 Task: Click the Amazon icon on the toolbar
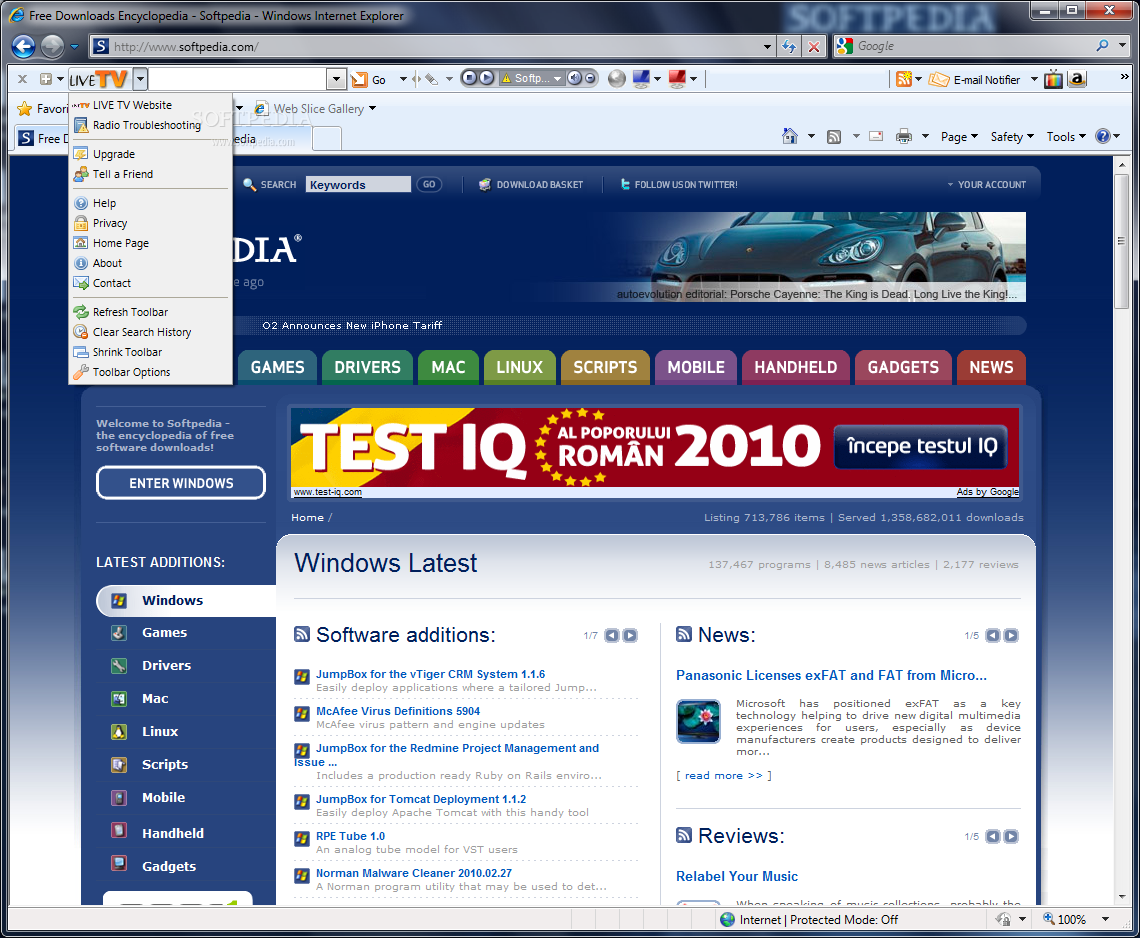(1077, 79)
